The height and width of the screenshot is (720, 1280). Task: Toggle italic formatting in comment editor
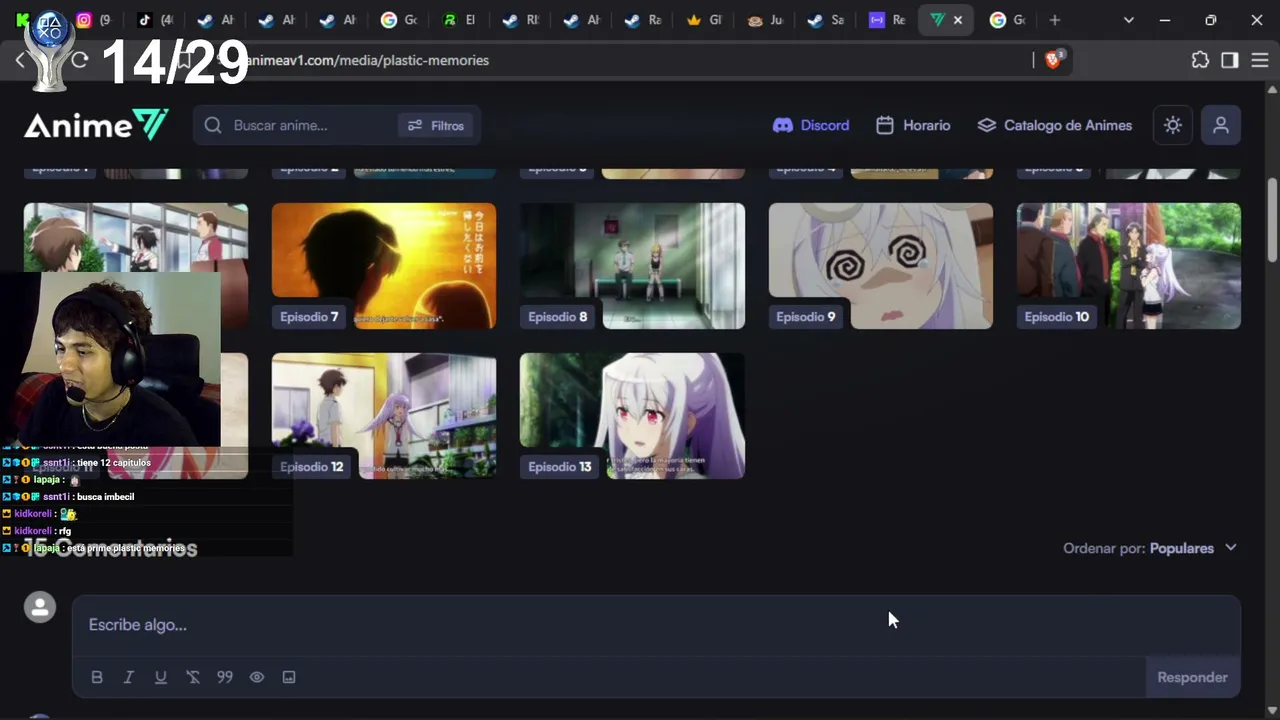(129, 677)
